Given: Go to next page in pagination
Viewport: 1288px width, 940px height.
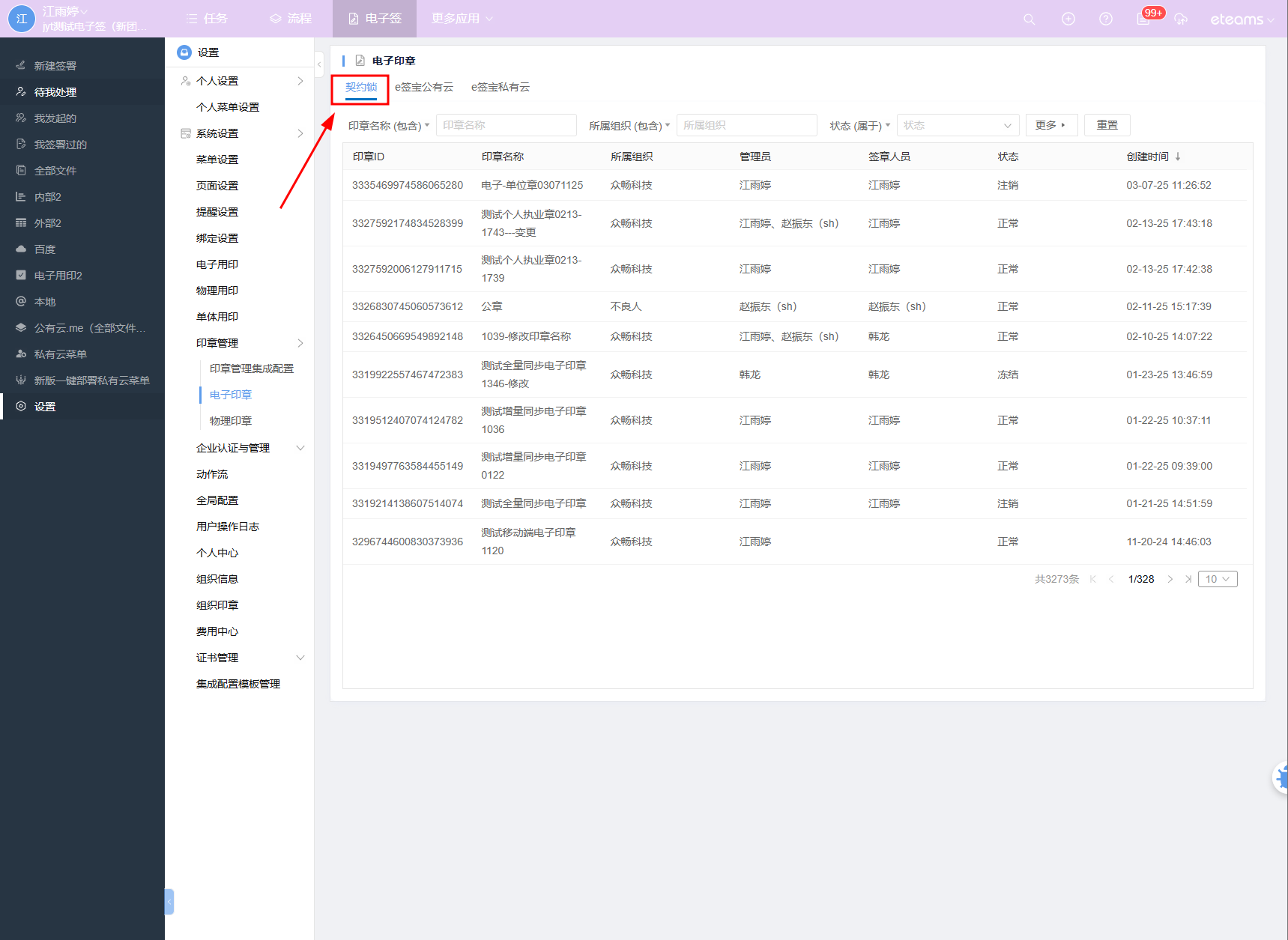Looking at the screenshot, I should click(1170, 579).
